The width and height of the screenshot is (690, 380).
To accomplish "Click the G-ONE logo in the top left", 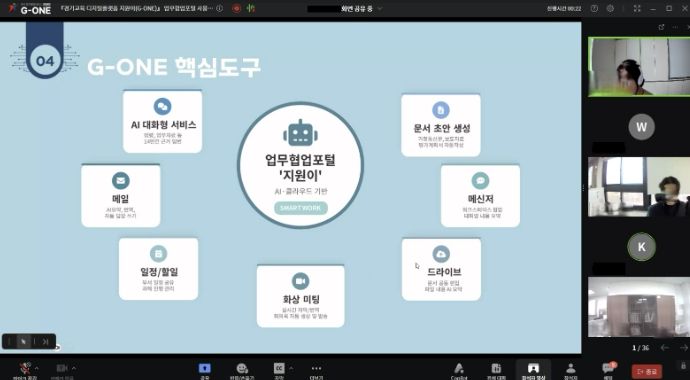I will click(30, 8).
